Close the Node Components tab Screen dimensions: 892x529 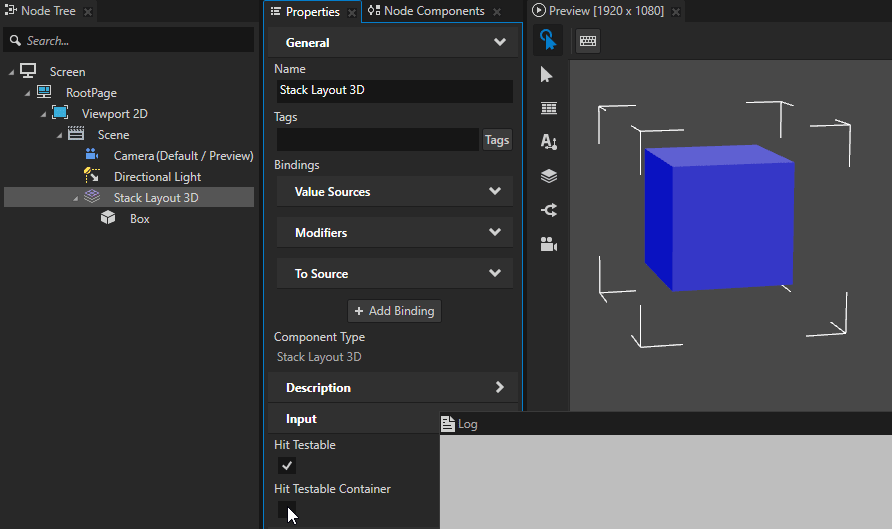[x=497, y=11]
